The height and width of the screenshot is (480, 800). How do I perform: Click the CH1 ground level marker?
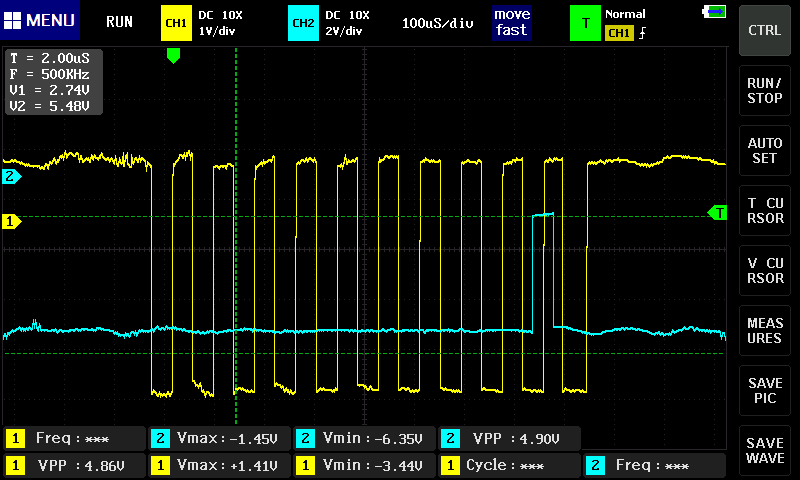click(x=11, y=221)
